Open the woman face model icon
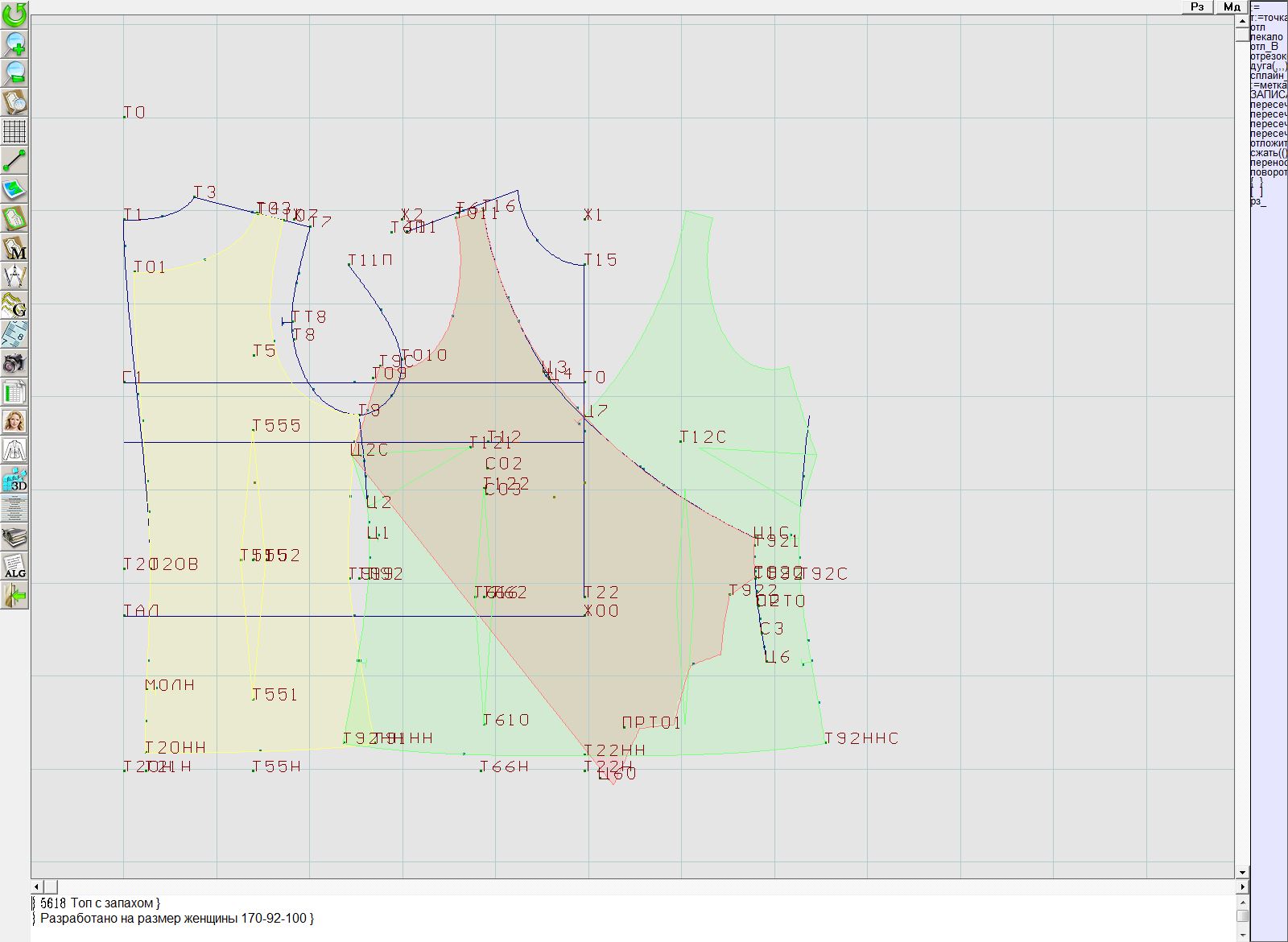The image size is (1288, 942). (x=14, y=421)
